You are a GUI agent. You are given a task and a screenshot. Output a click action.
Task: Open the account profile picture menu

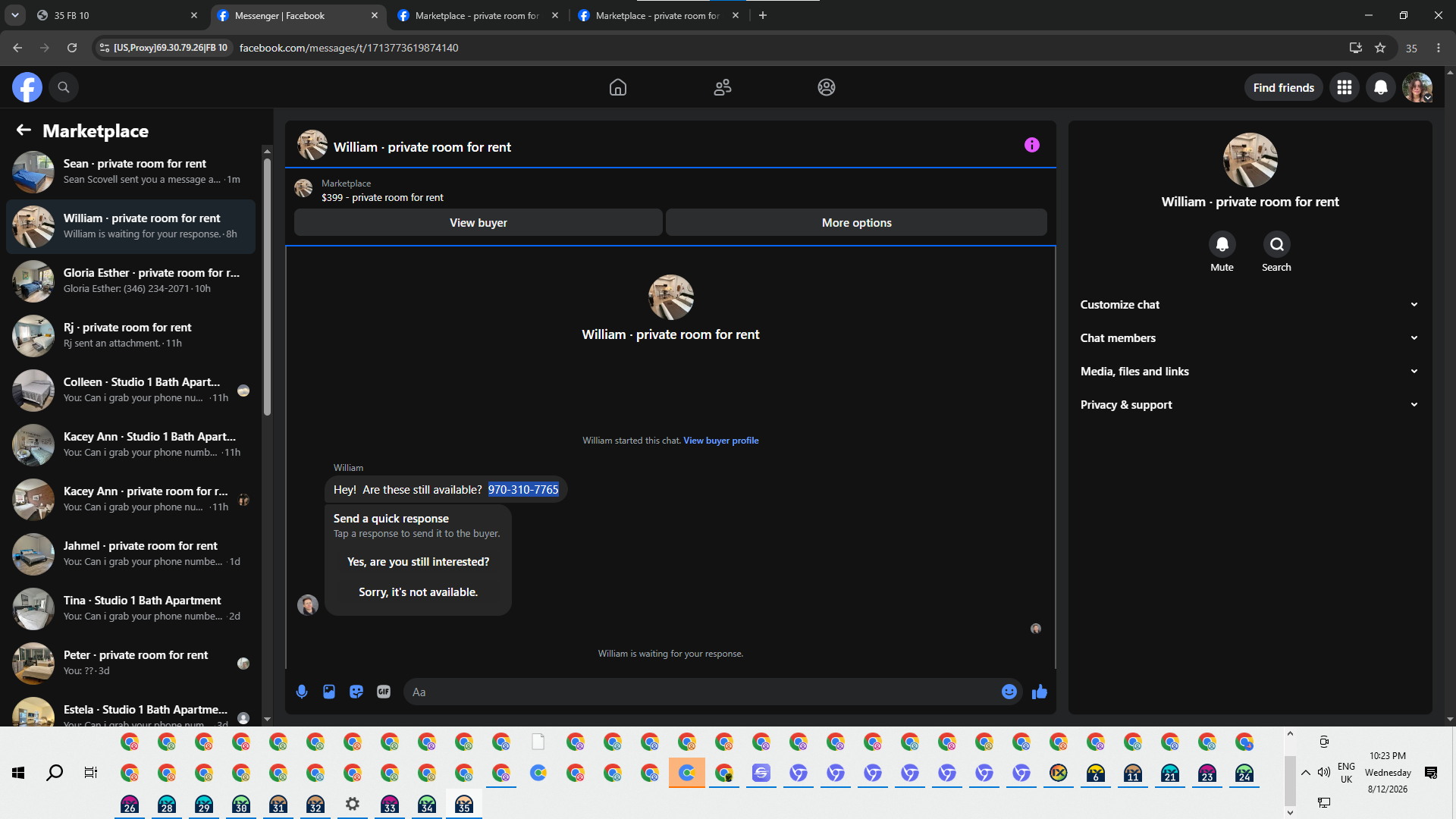(1417, 87)
